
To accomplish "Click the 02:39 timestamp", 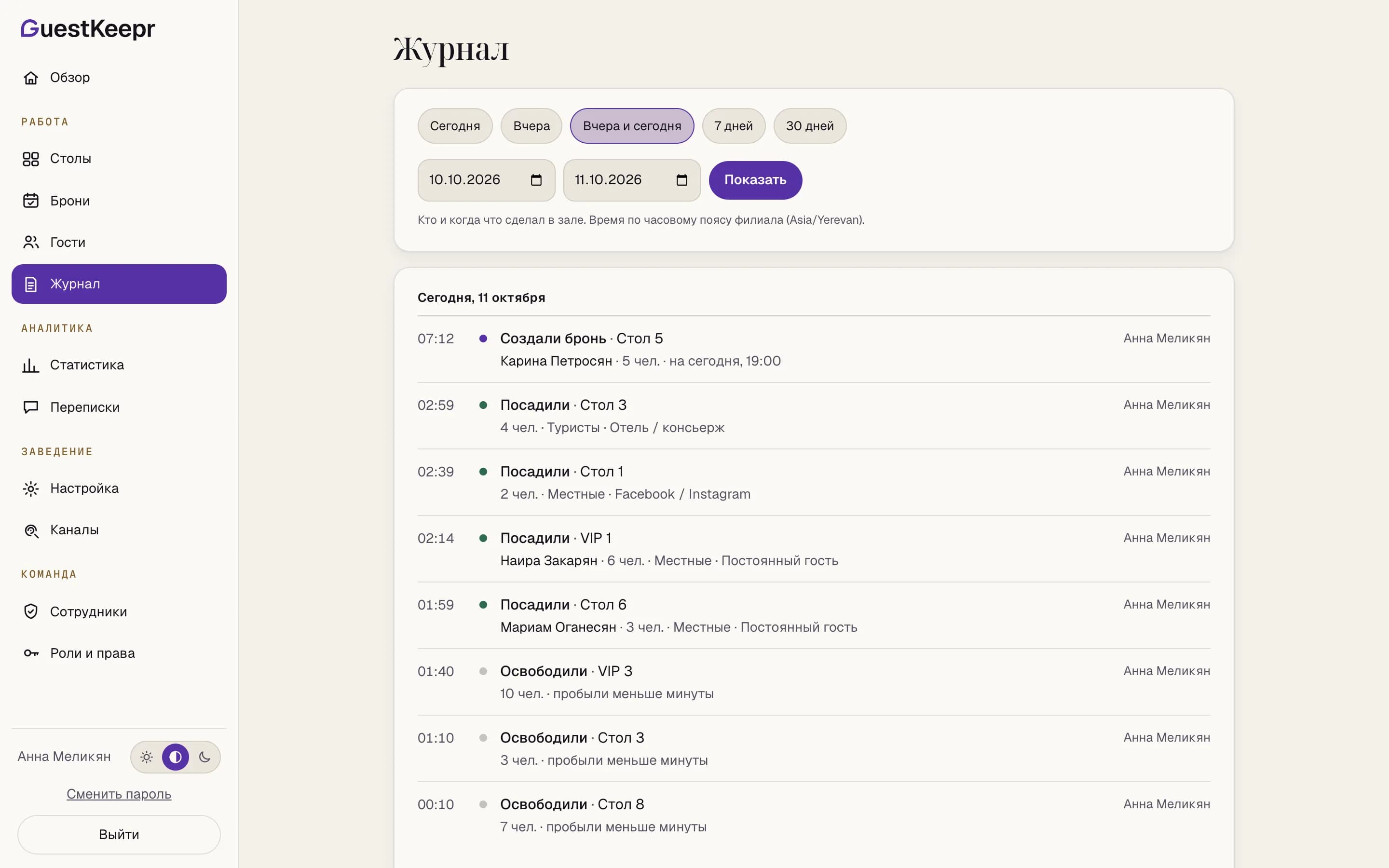I will pyautogui.click(x=436, y=472).
